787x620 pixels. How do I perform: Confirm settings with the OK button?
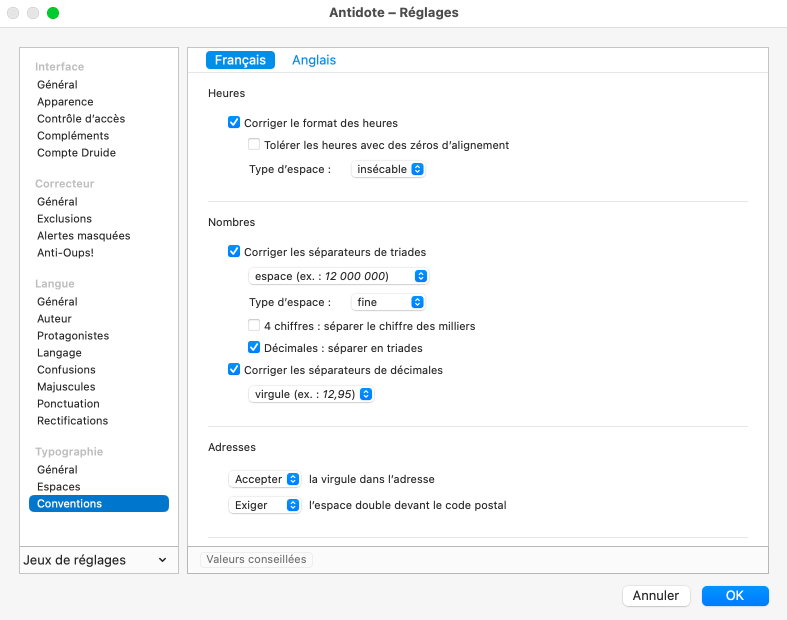735,596
